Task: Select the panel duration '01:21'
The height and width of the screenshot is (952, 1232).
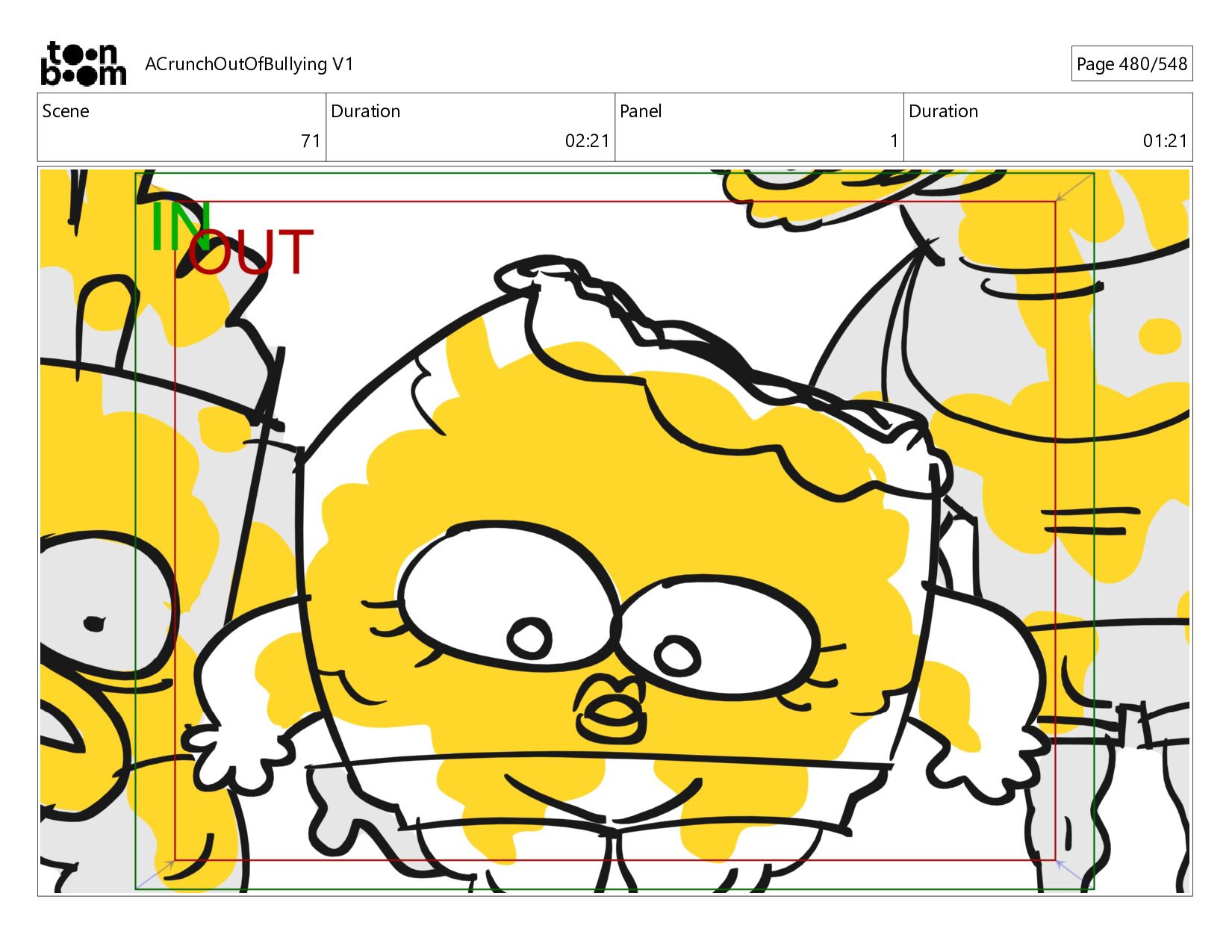Action: 1165,141
